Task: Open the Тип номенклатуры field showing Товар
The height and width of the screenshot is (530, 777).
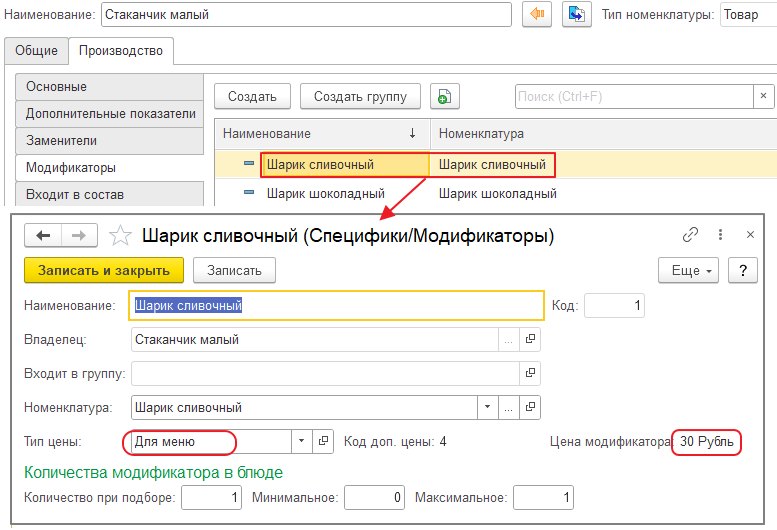Action: [x=748, y=14]
